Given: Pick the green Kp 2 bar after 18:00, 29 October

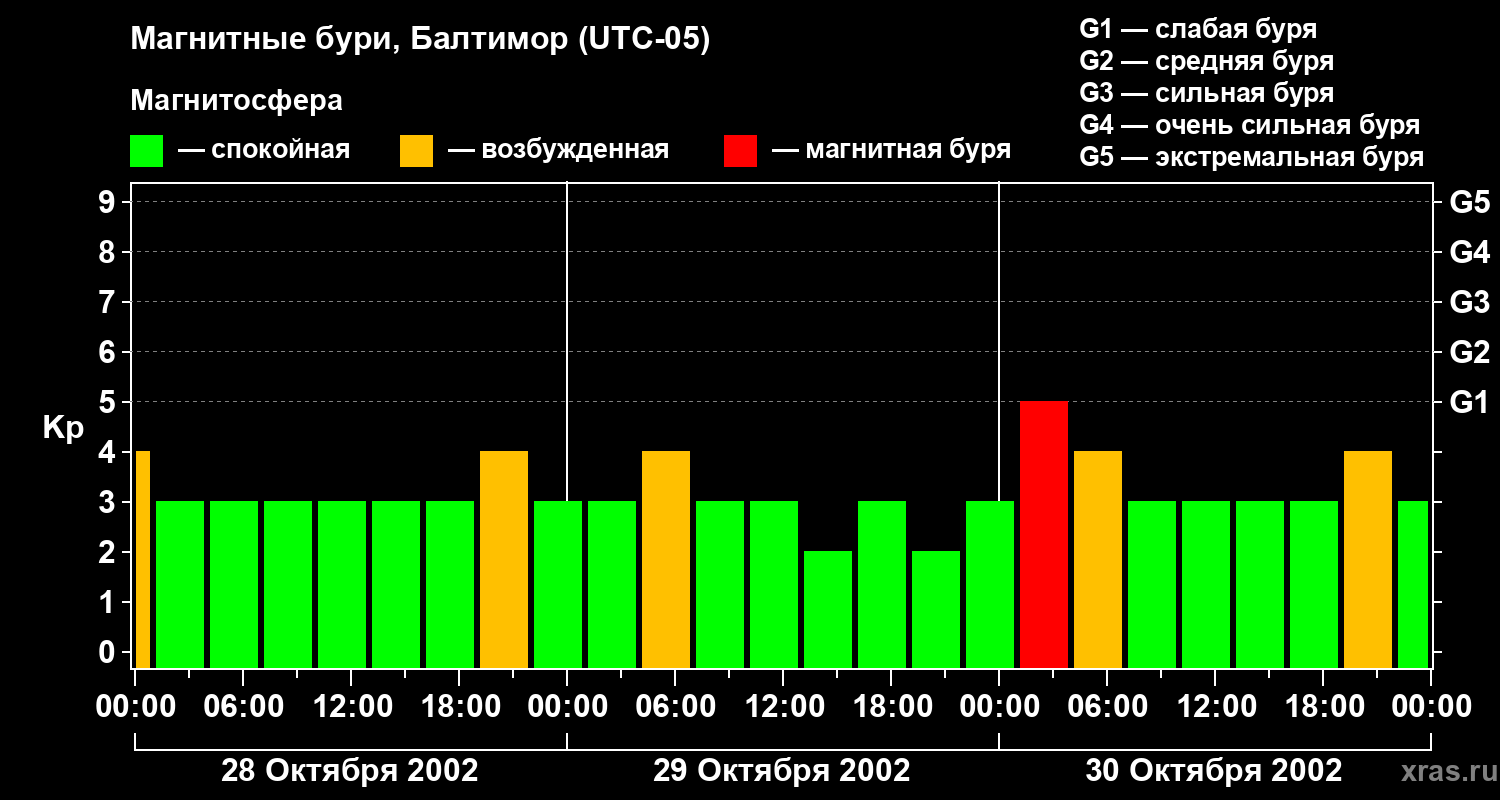Looking at the screenshot, I should coord(936,610).
